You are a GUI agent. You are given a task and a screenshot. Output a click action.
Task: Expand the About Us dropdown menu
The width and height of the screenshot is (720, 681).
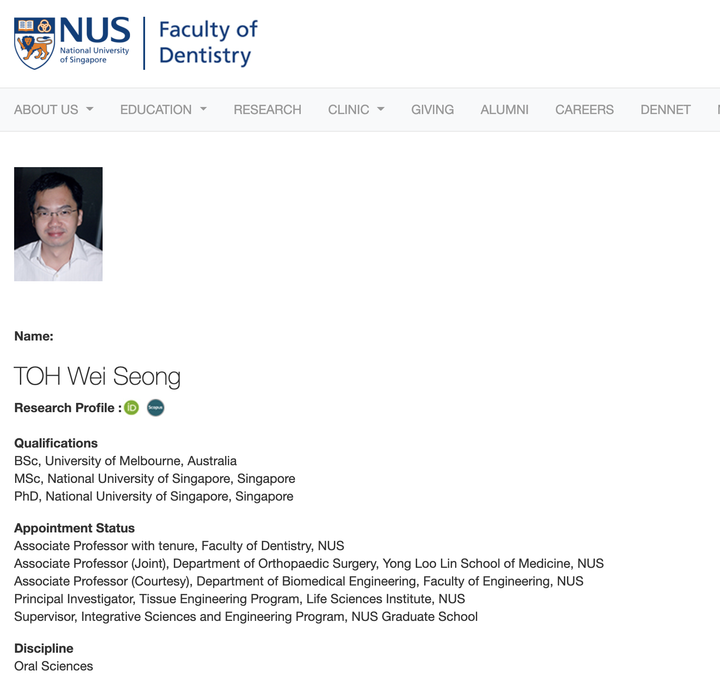[x=54, y=110]
